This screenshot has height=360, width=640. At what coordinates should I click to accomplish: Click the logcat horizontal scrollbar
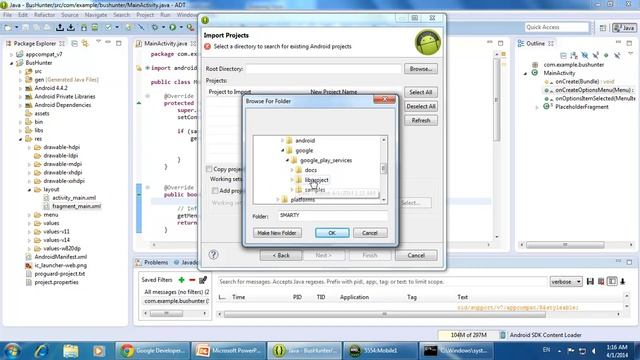(x=384, y=314)
